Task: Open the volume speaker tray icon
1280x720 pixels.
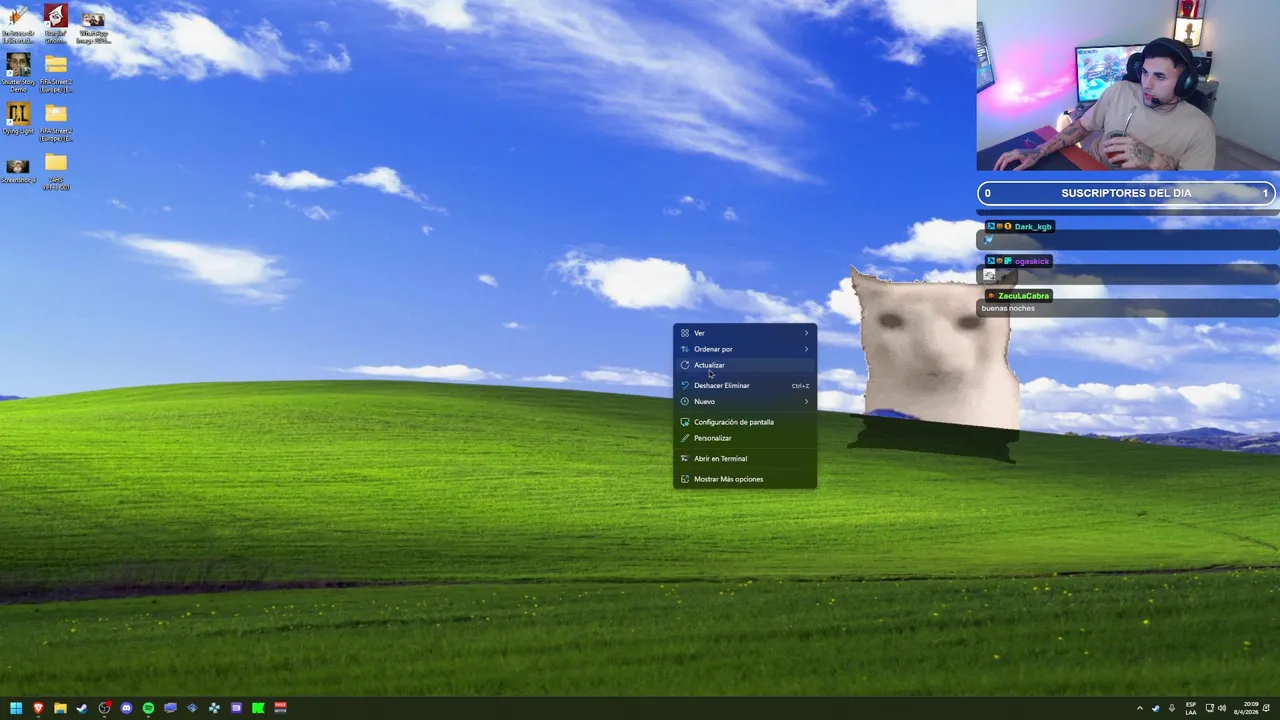Action: click(x=1222, y=708)
